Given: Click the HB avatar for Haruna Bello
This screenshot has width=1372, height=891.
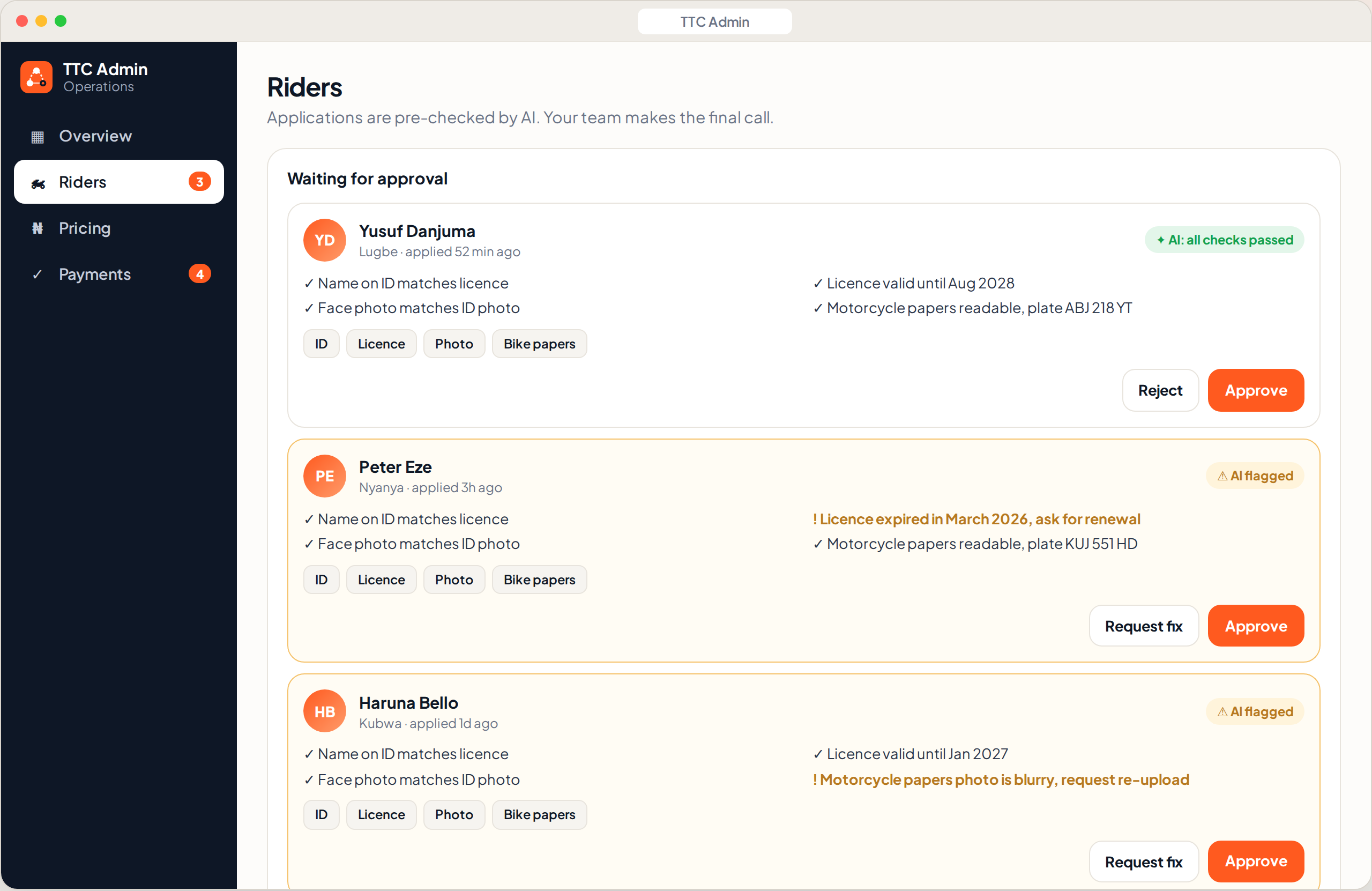Looking at the screenshot, I should click(325, 711).
